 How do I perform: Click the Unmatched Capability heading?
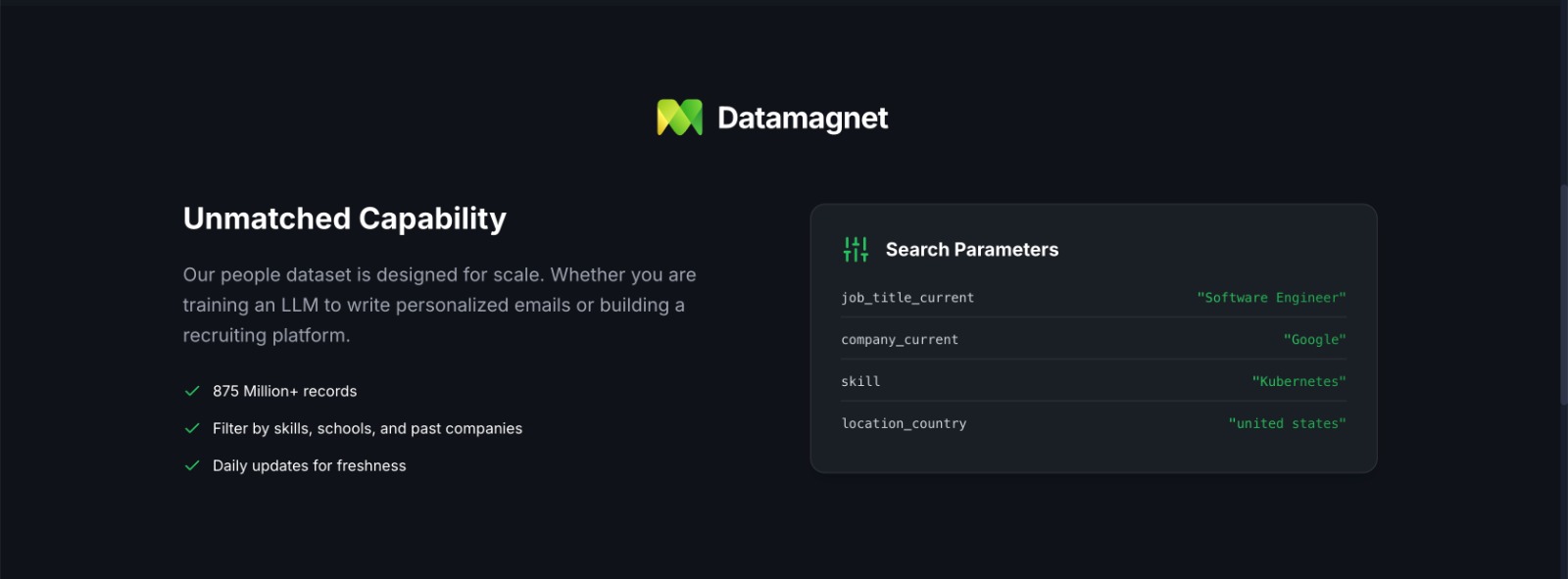click(344, 218)
